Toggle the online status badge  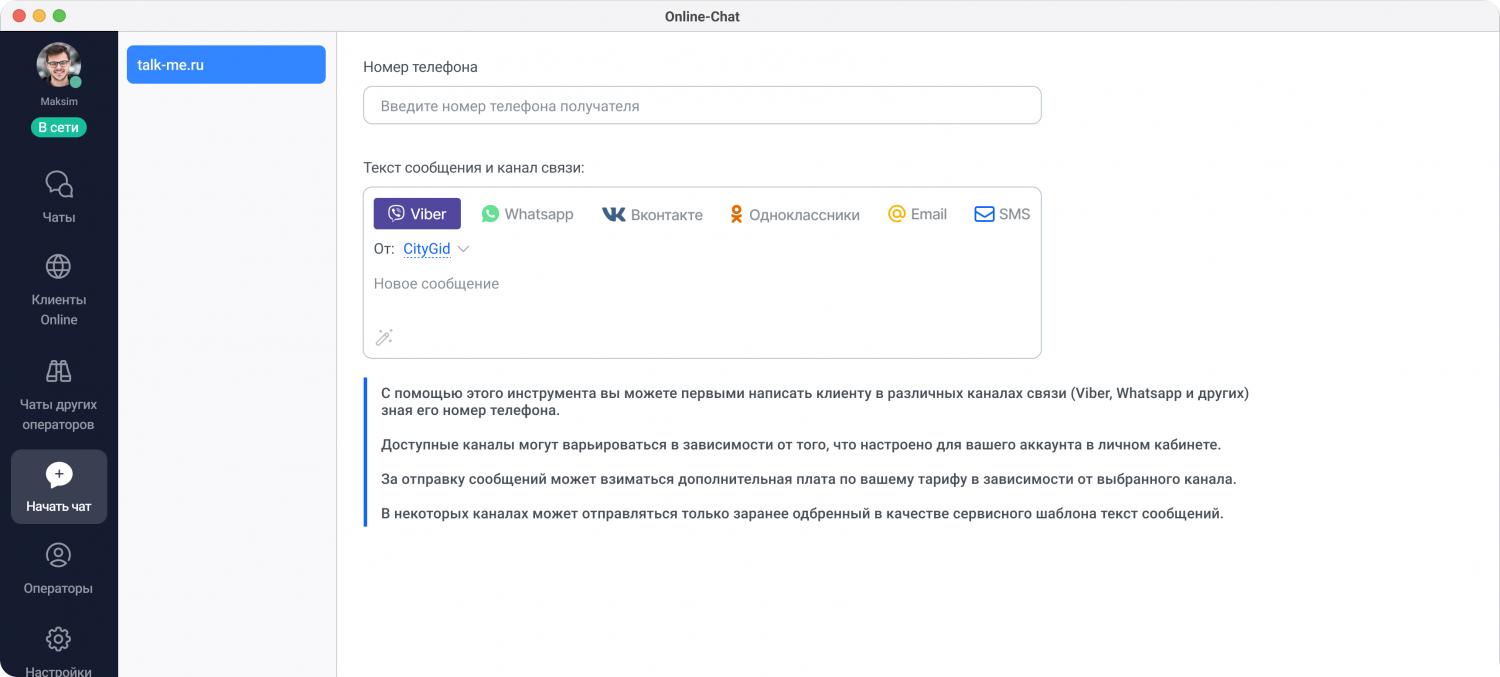click(59, 127)
